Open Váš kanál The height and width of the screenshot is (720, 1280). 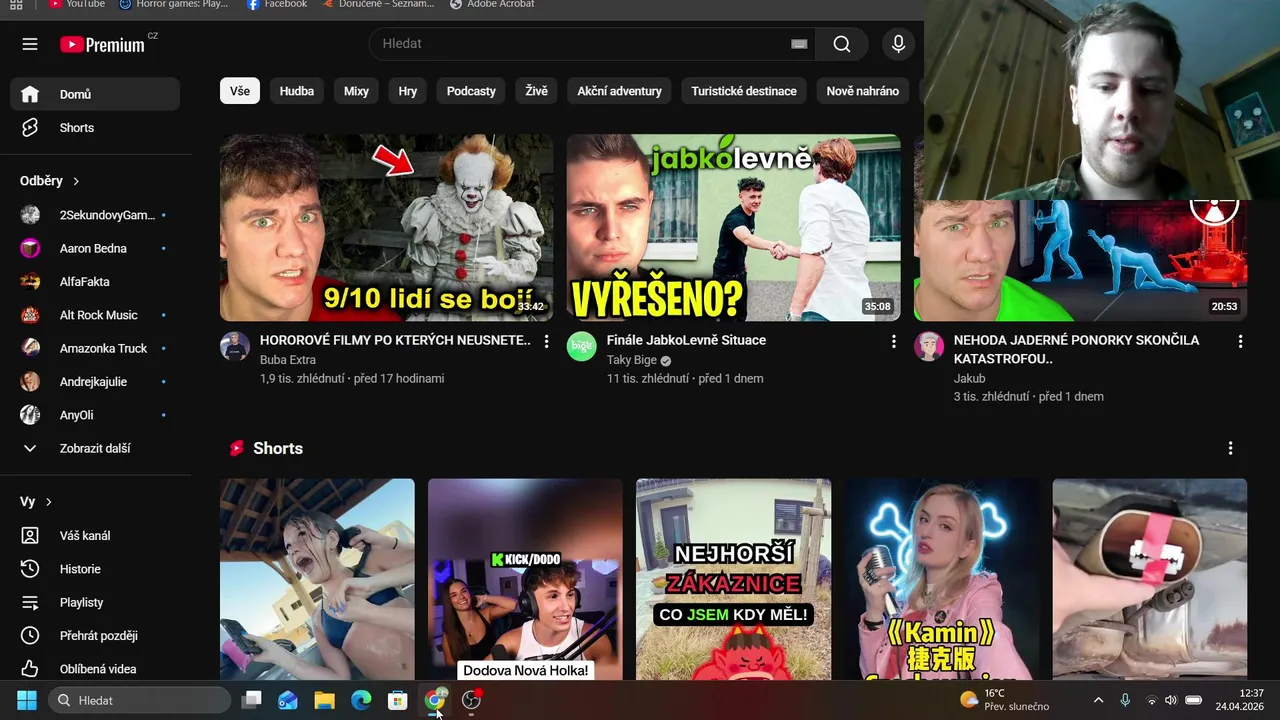click(x=95, y=536)
